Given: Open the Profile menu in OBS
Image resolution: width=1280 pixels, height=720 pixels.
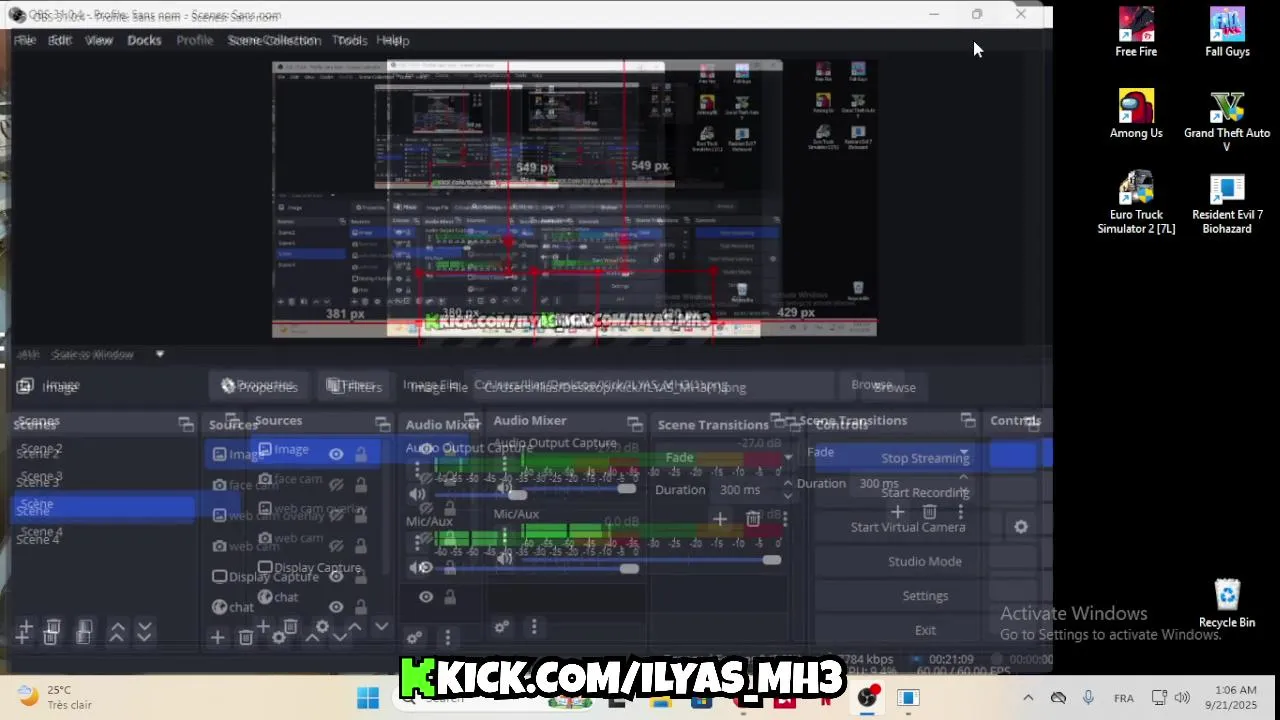Looking at the screenshot, I should point(195,40).
